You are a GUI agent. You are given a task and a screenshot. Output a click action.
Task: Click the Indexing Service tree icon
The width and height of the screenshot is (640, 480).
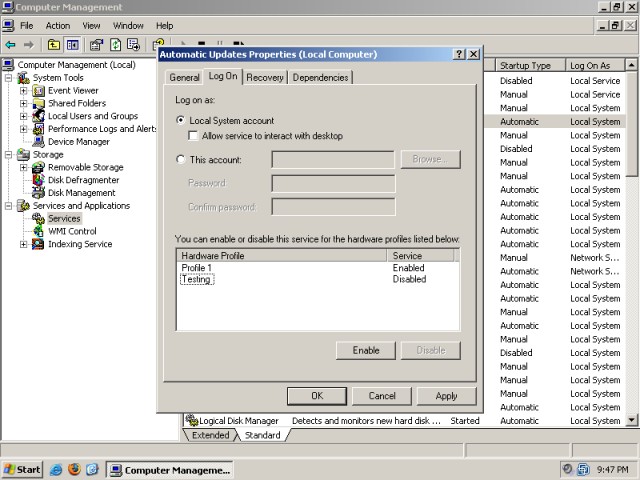tap(38, 244)
